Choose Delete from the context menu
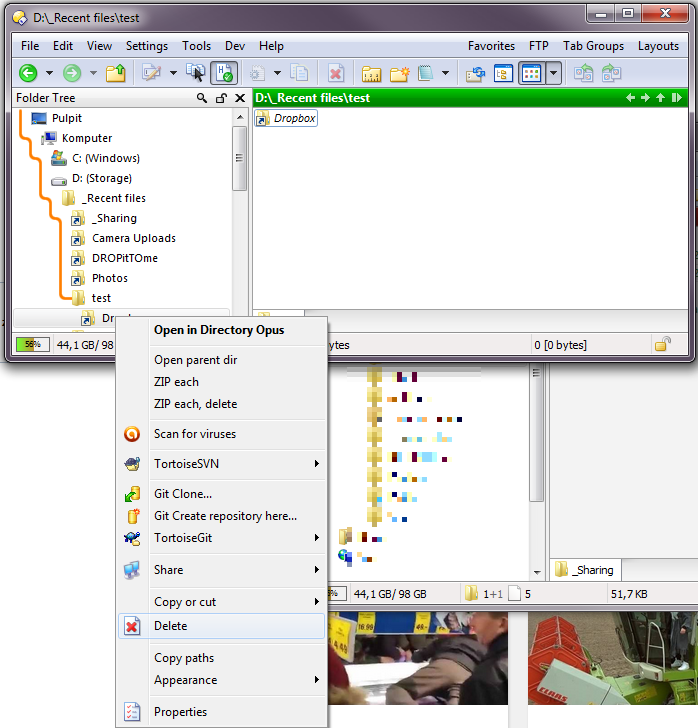 [170, 626]
